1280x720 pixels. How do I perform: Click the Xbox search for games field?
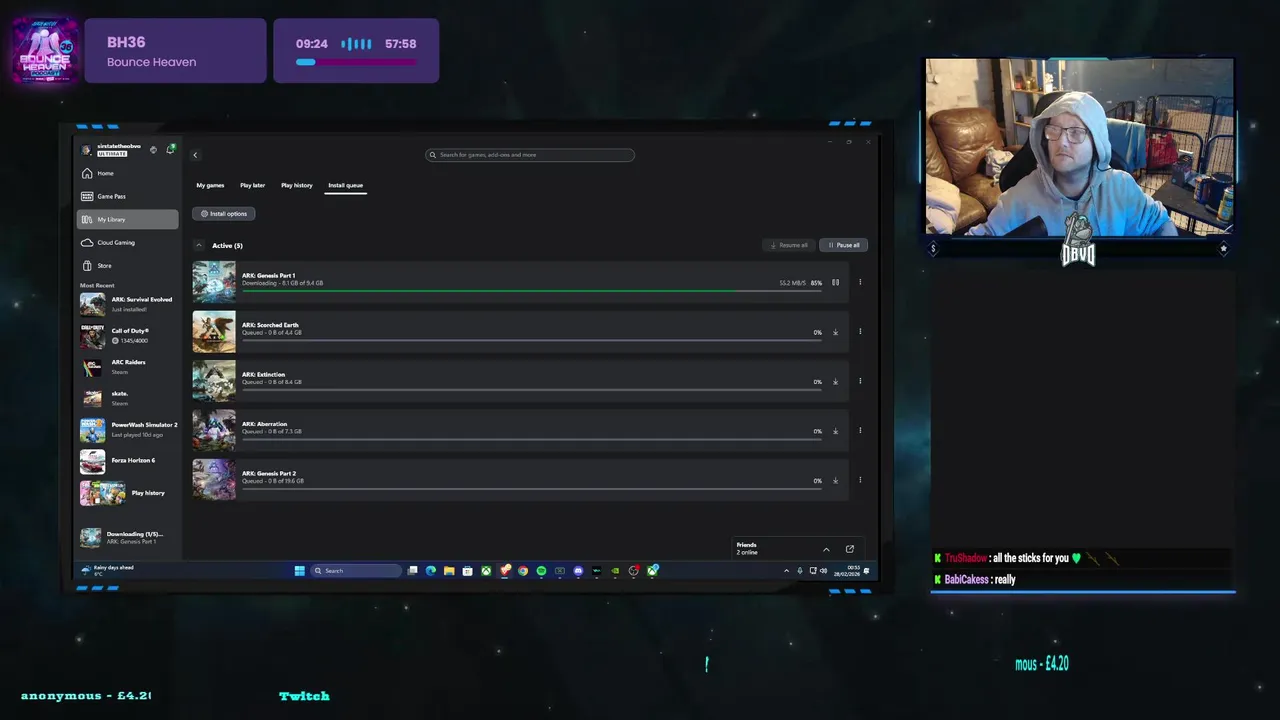[530, 155]
